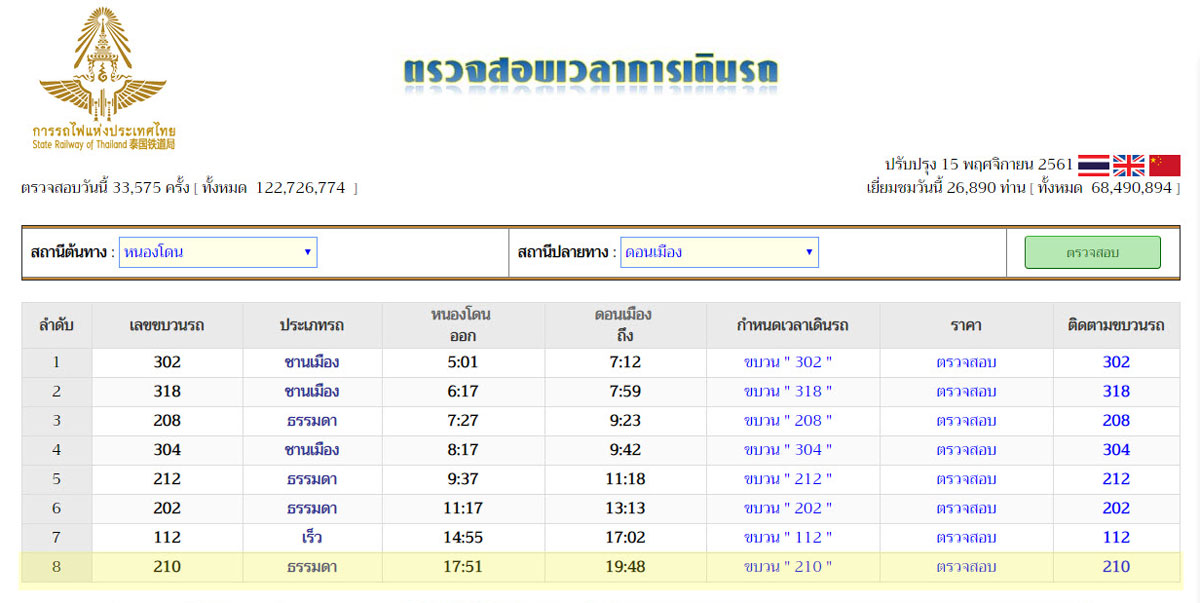Click train type เร็ว in row 7

pyautogui.click(x=312, y=537)
